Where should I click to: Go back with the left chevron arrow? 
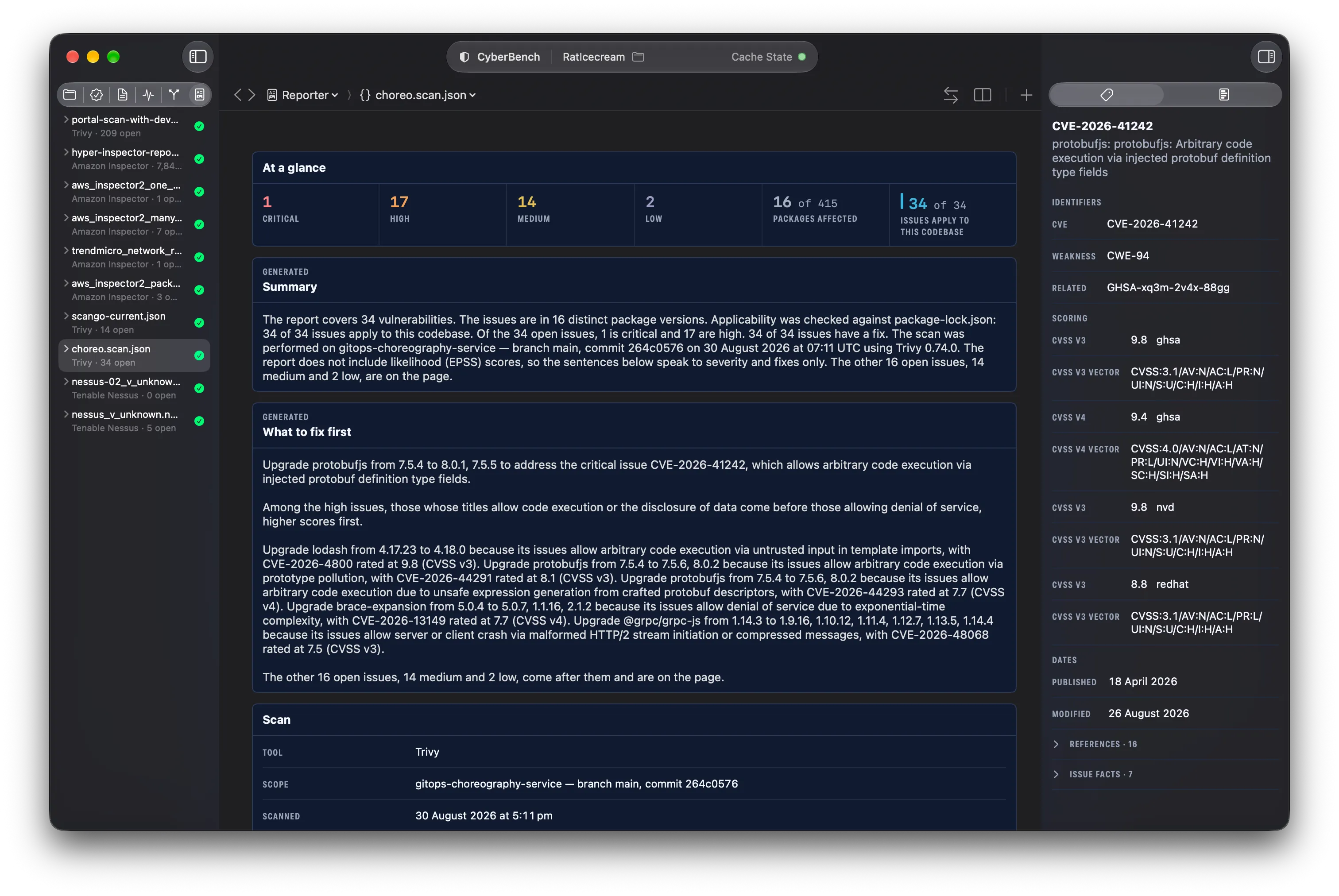click(238, 95)
